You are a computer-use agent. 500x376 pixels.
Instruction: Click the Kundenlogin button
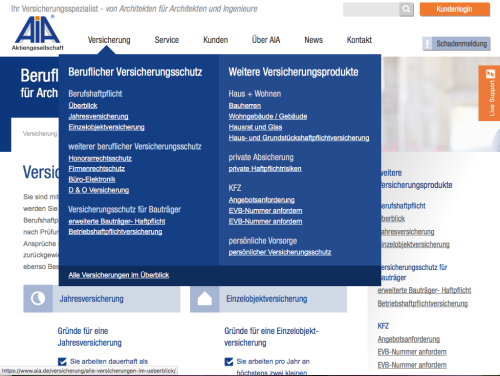click(455, 9)
